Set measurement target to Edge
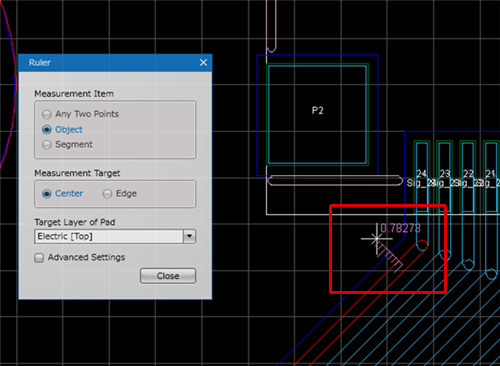 coord(107,194)
